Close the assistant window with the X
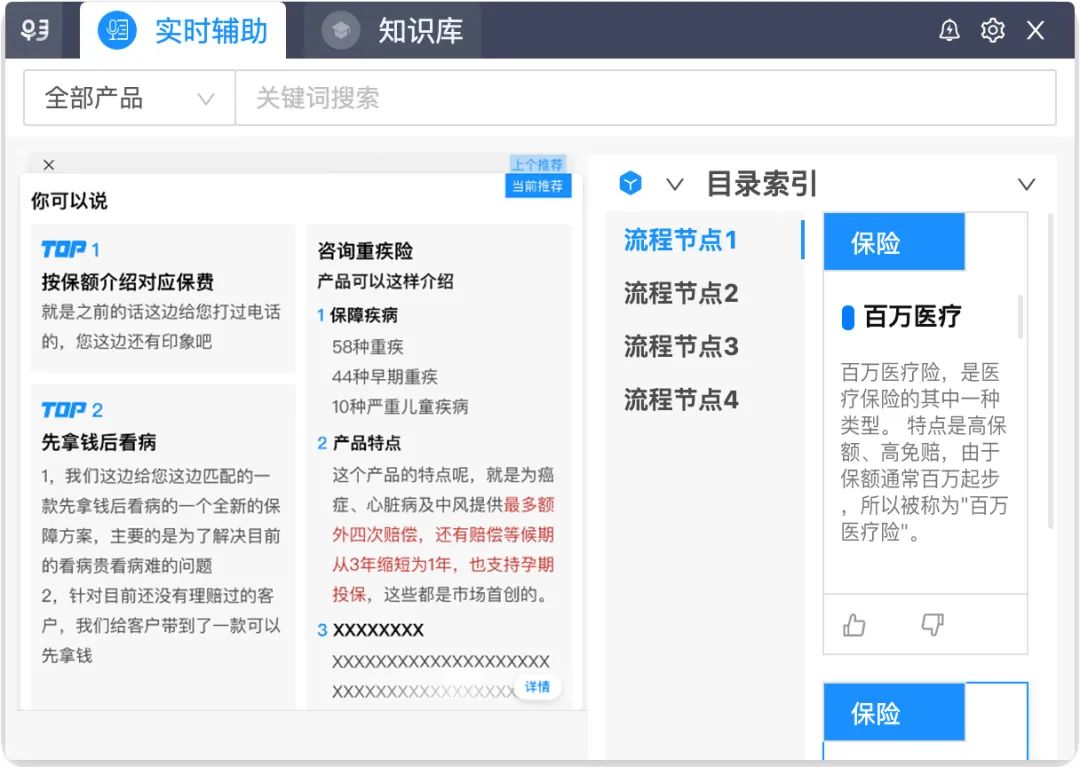This screenshot has width=1080, height=767. (x=1035, y=30)
